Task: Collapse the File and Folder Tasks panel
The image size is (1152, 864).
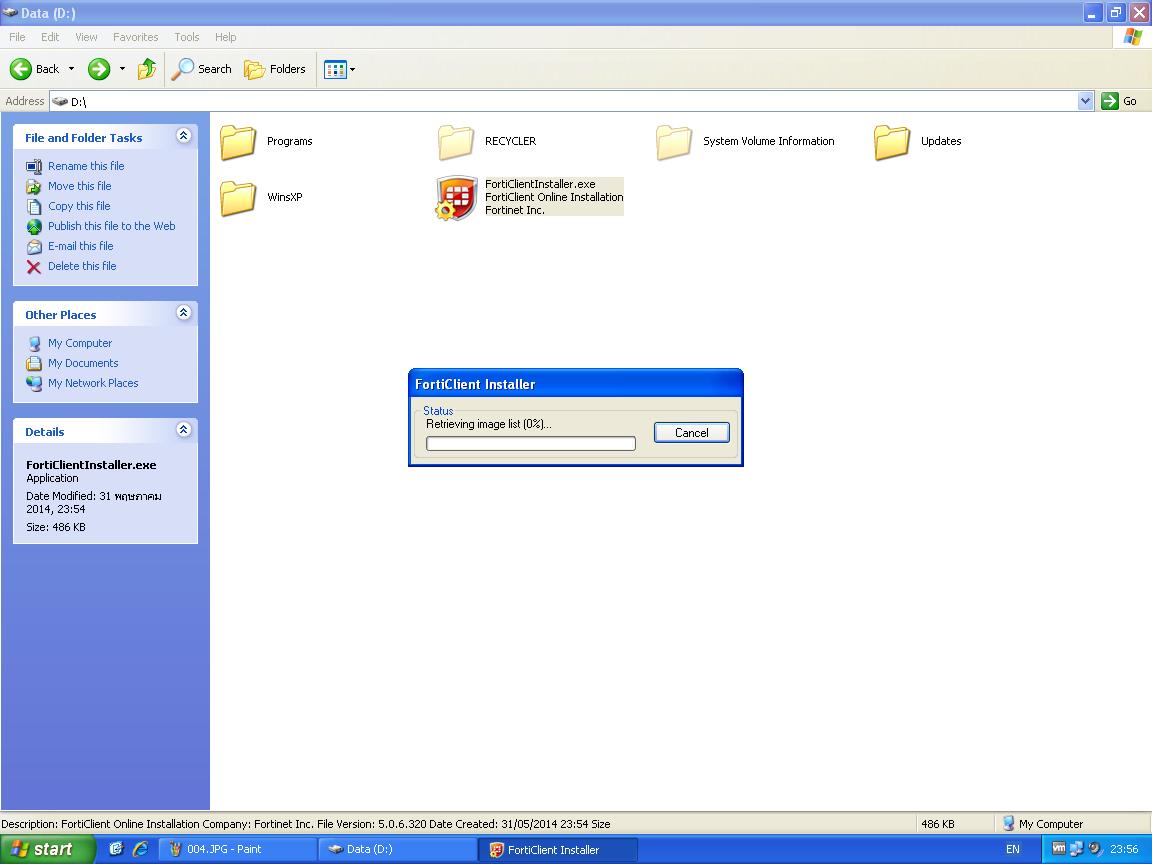Action: click(184, 136)
